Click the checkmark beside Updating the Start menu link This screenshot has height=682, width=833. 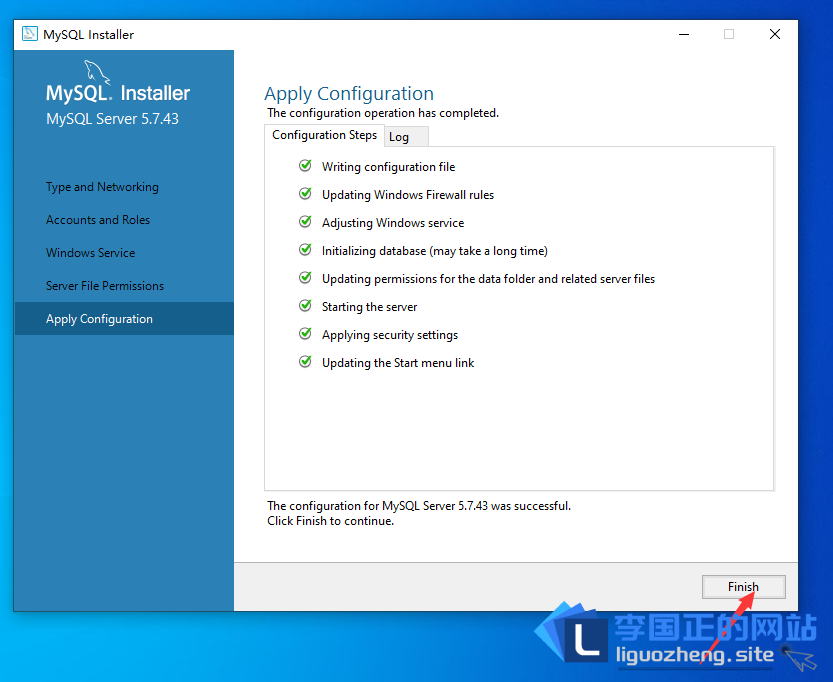[x=305, y=362]
